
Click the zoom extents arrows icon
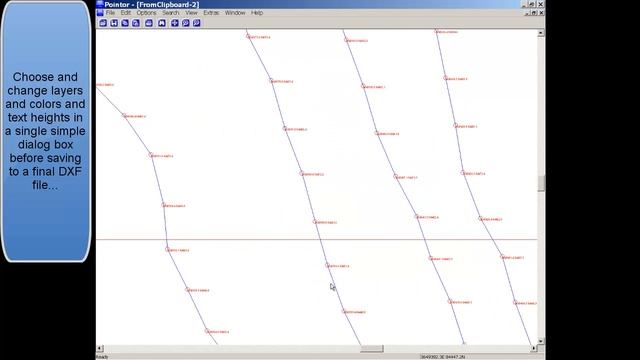[x=175, y=23]
